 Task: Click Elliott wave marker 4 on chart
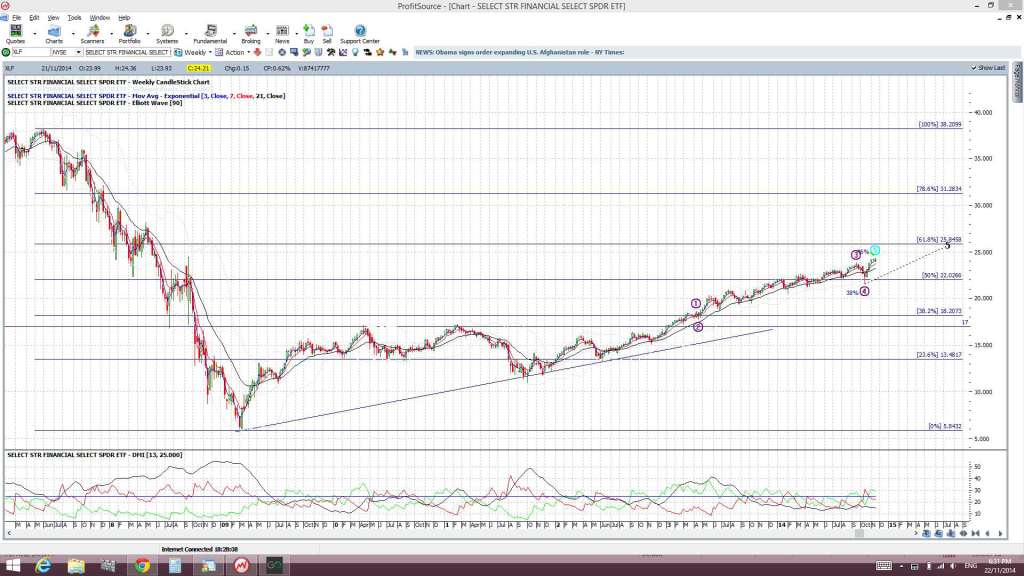[865, 291]
